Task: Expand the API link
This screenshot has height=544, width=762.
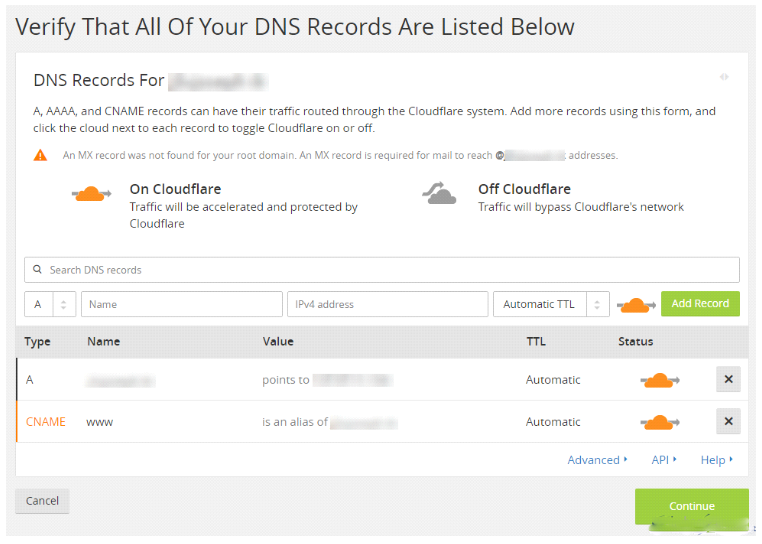Action: tap(664, 460)
